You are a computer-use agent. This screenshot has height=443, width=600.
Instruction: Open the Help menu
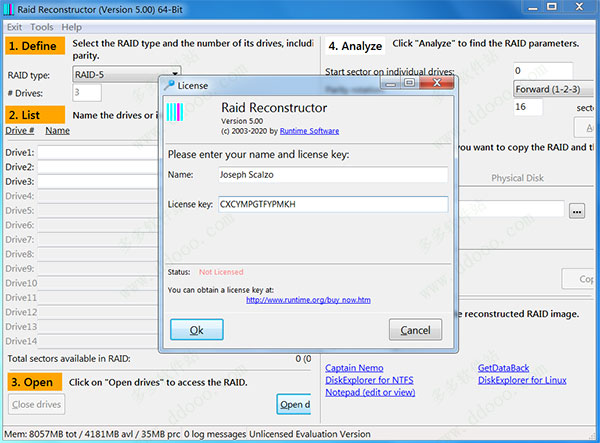click(x=72, y=27)
